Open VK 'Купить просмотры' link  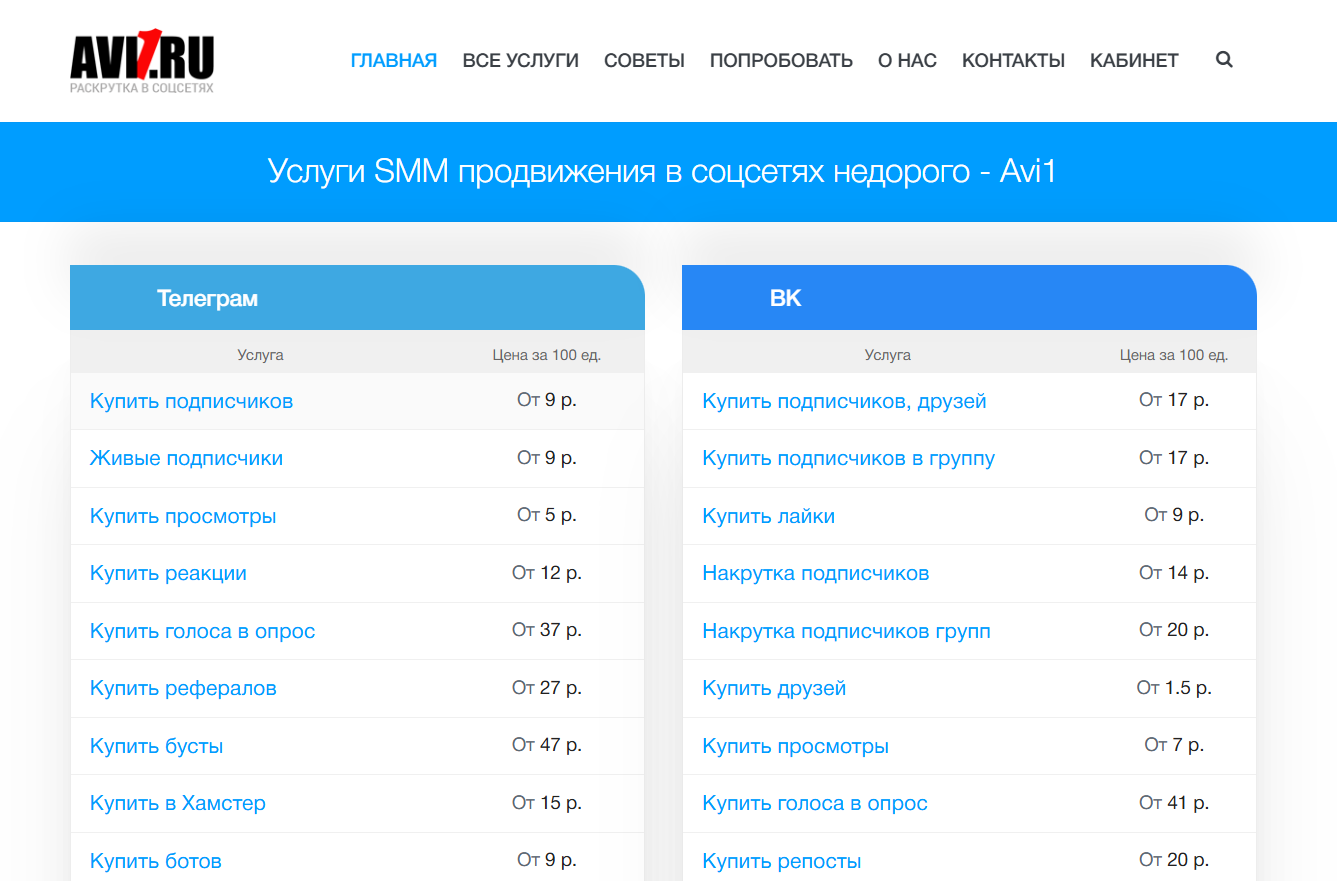[x=795, y=746]
